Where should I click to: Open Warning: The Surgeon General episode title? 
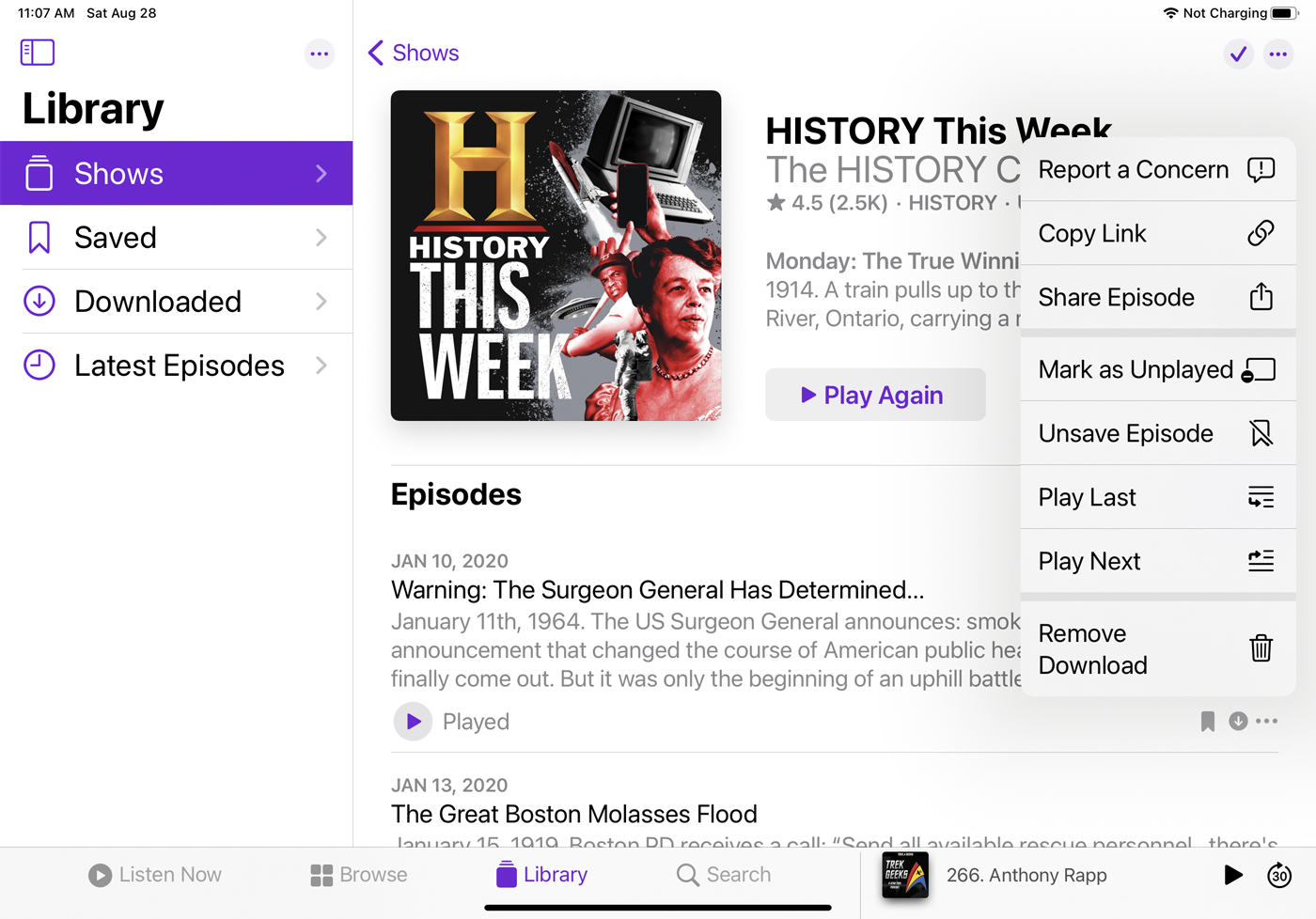(657, 589)
